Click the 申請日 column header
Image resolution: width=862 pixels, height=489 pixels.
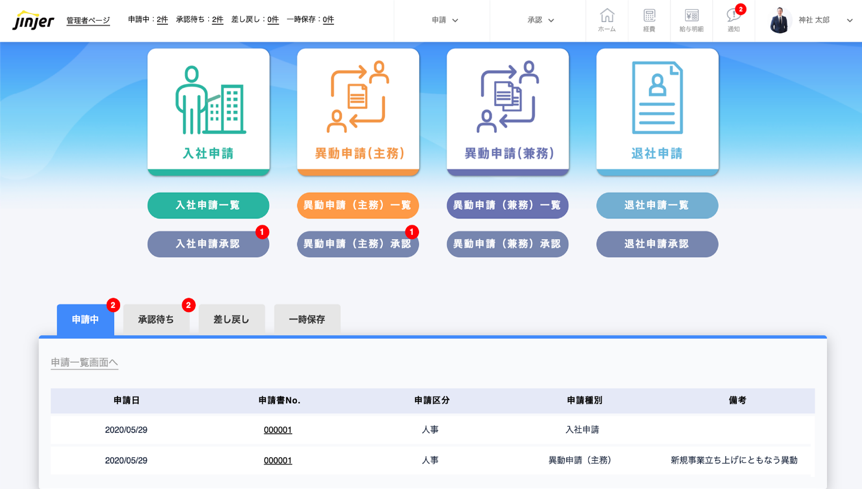tap(126, 401)
